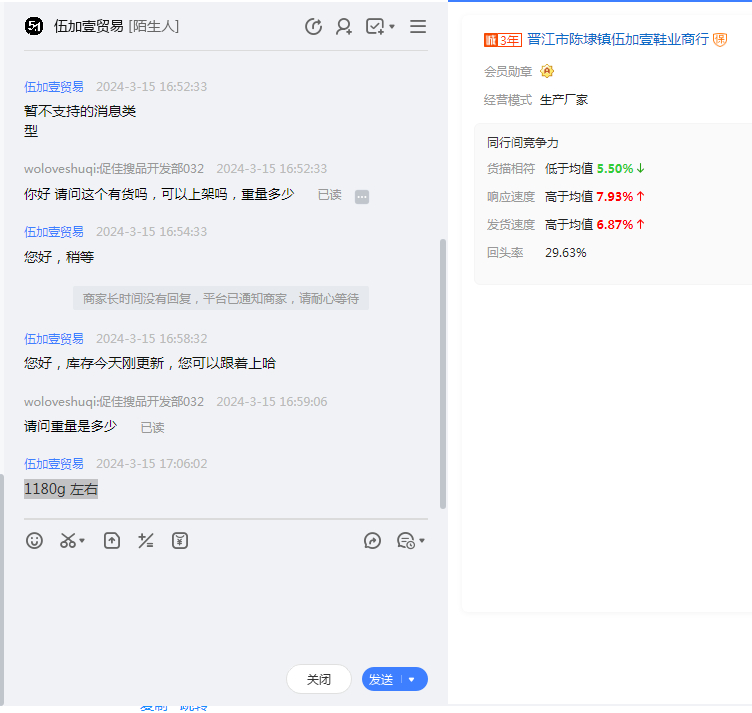This screenshot has height=713, width=752.
Task: Expand the scissors screenshot options dropdown
Action: pyautogui.click(x=82, y=541)
